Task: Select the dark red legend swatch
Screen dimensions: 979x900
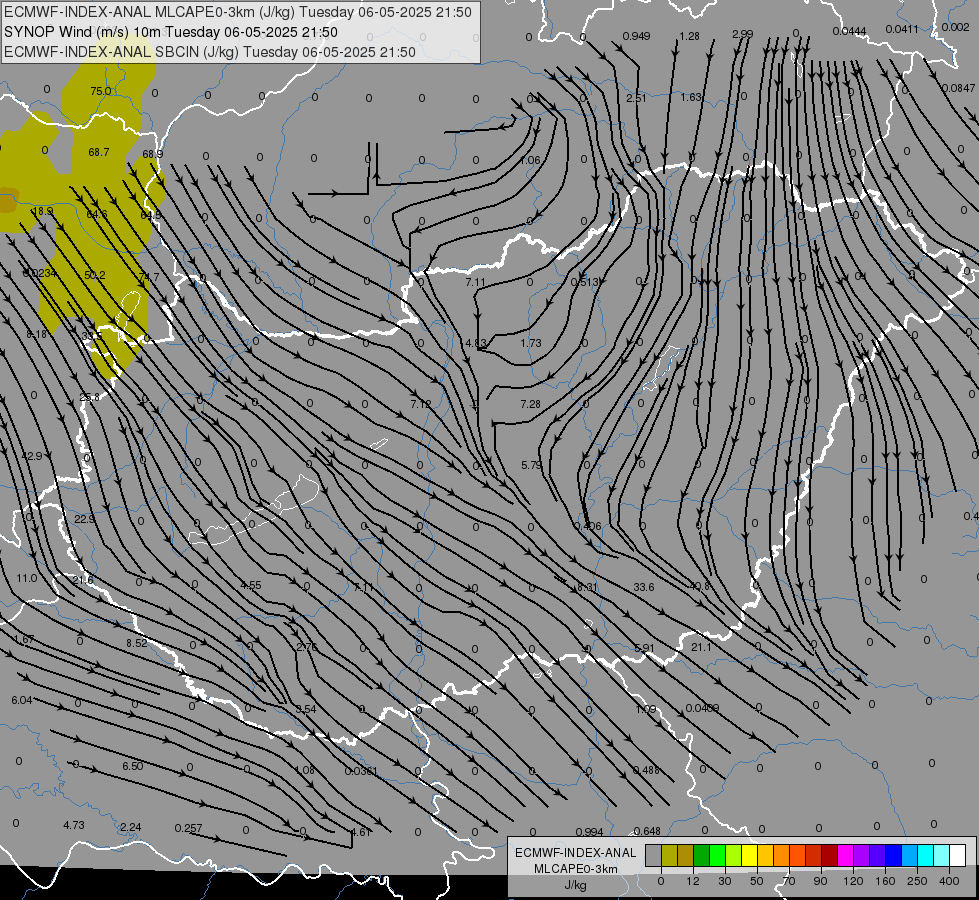Action: point(829,855)
